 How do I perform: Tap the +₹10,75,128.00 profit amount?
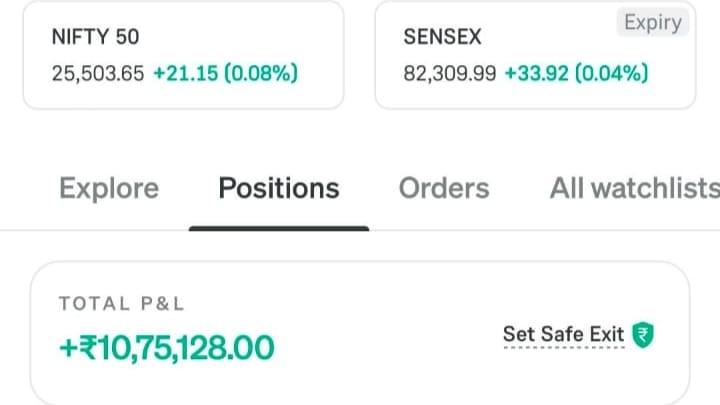[x=167, y=347]
